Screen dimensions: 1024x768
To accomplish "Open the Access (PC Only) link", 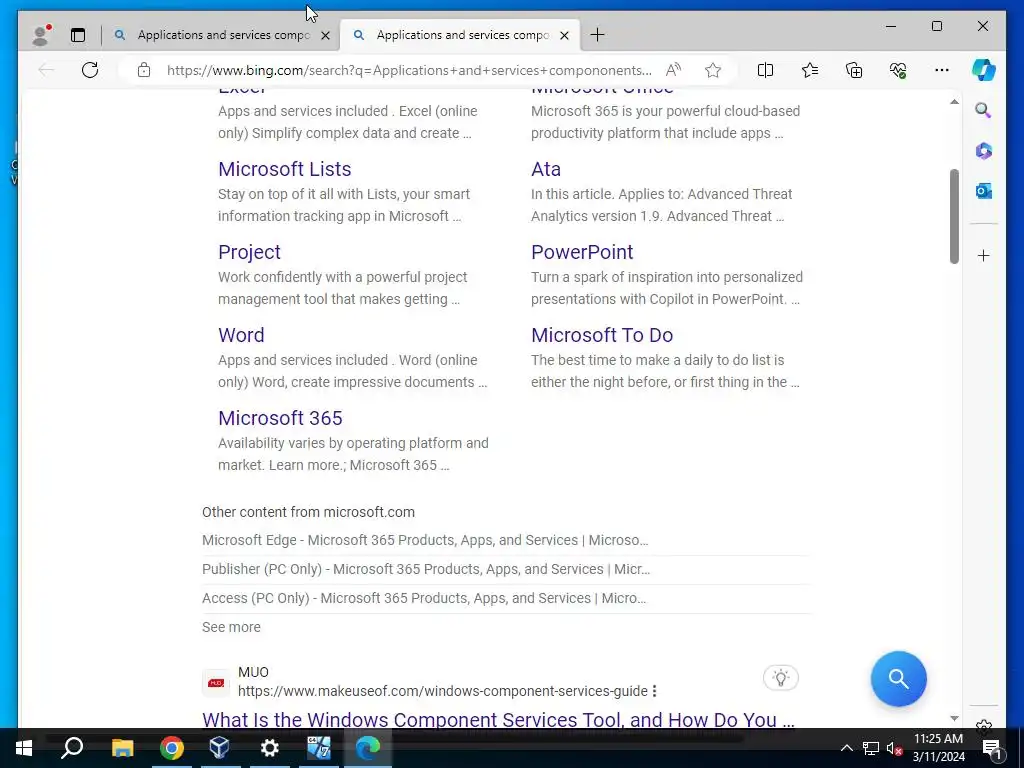I will click(x=424, y=598).
